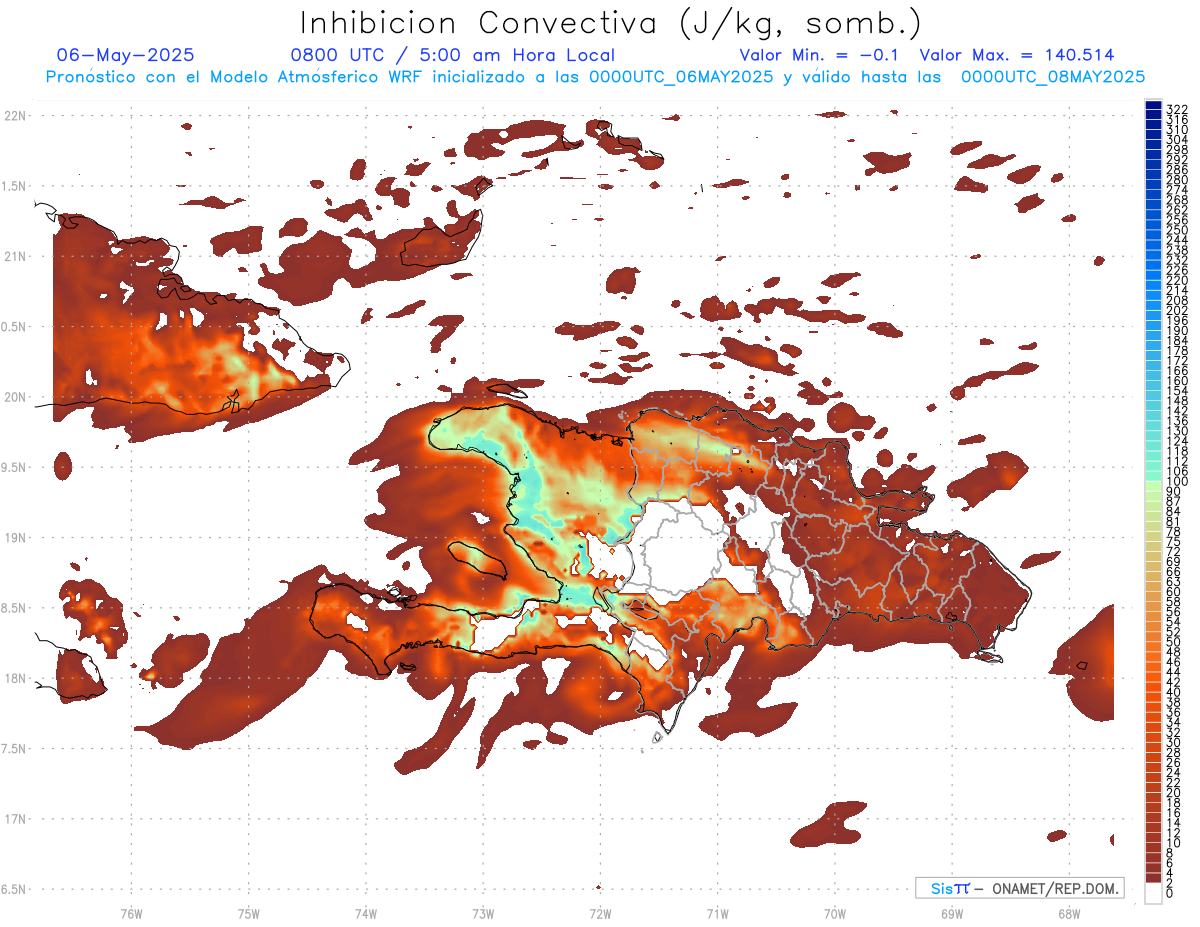This screenshot has width=1200, height=927.
Task: Click the title "Inhibicion Convectiva (J/kg, somb.)"
Action: click(x=611, y=23)
